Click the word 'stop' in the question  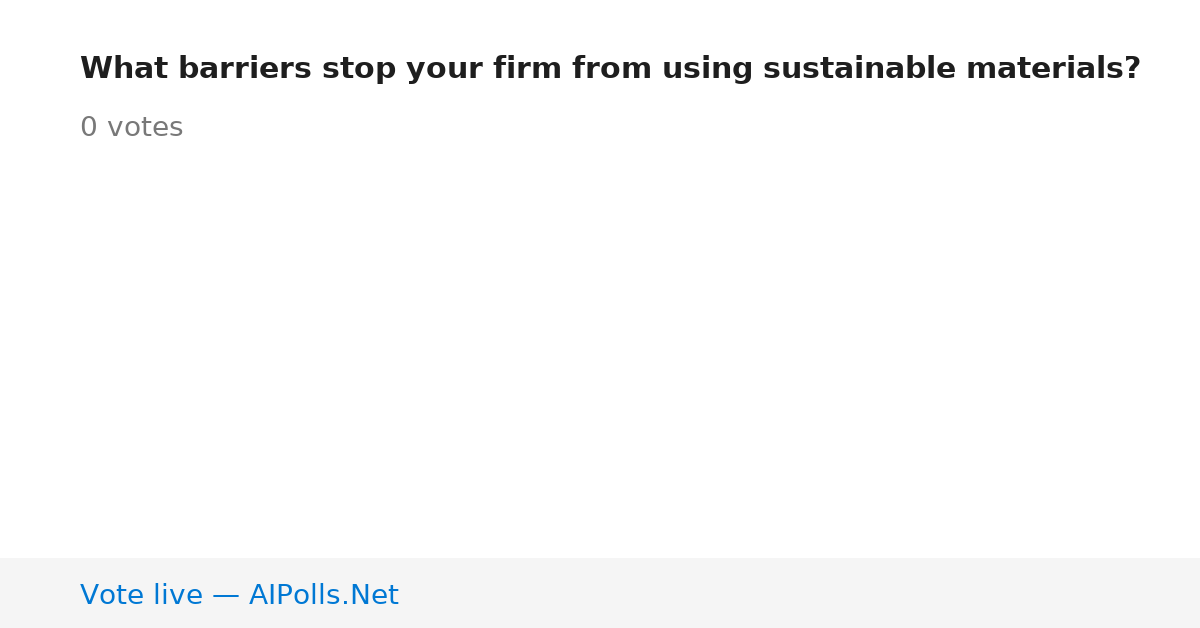pos(354,69)
